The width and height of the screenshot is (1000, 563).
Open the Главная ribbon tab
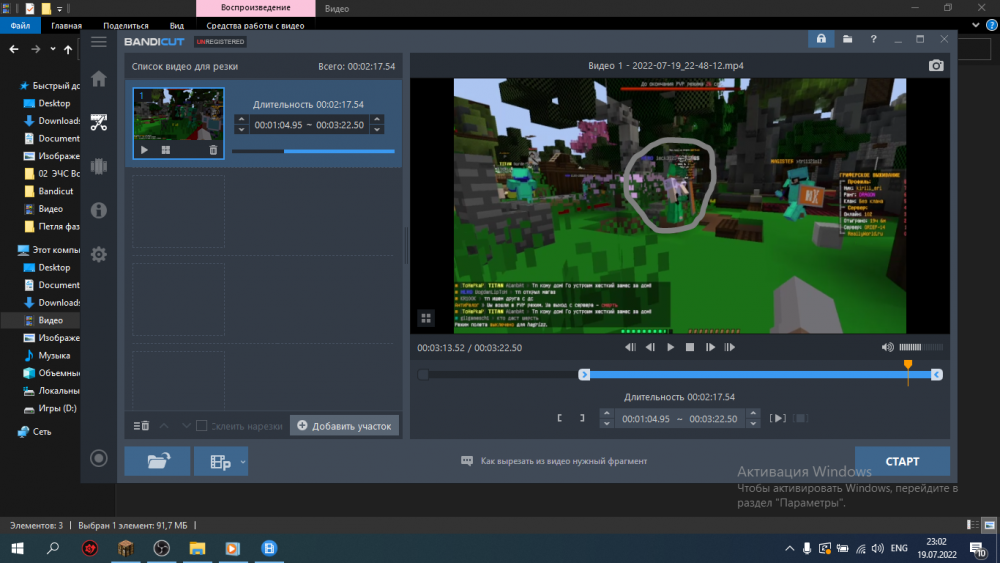click(66, 26)
